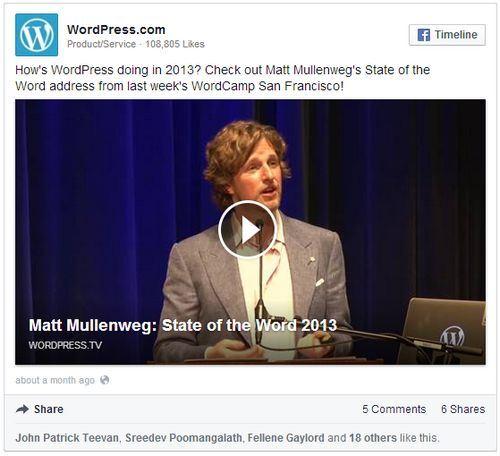Open the Timeline button

(x=447, y=35)
